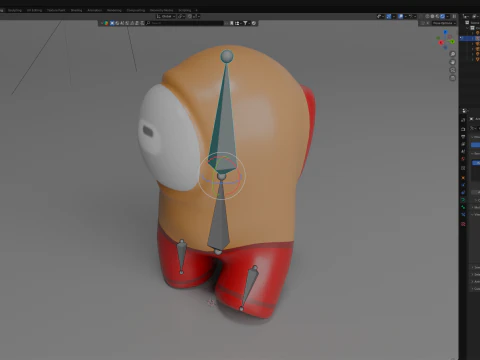Open the World properties tab
This screenshot has width=480, height=360.
point(463,159)
